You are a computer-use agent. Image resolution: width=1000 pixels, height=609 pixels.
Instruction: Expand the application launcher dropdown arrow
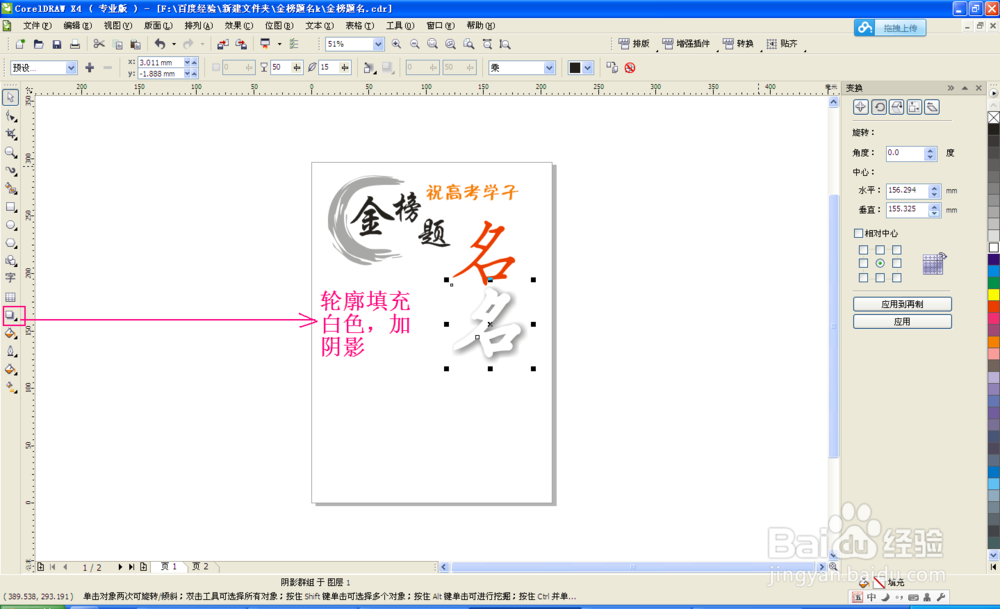[279, 44]
